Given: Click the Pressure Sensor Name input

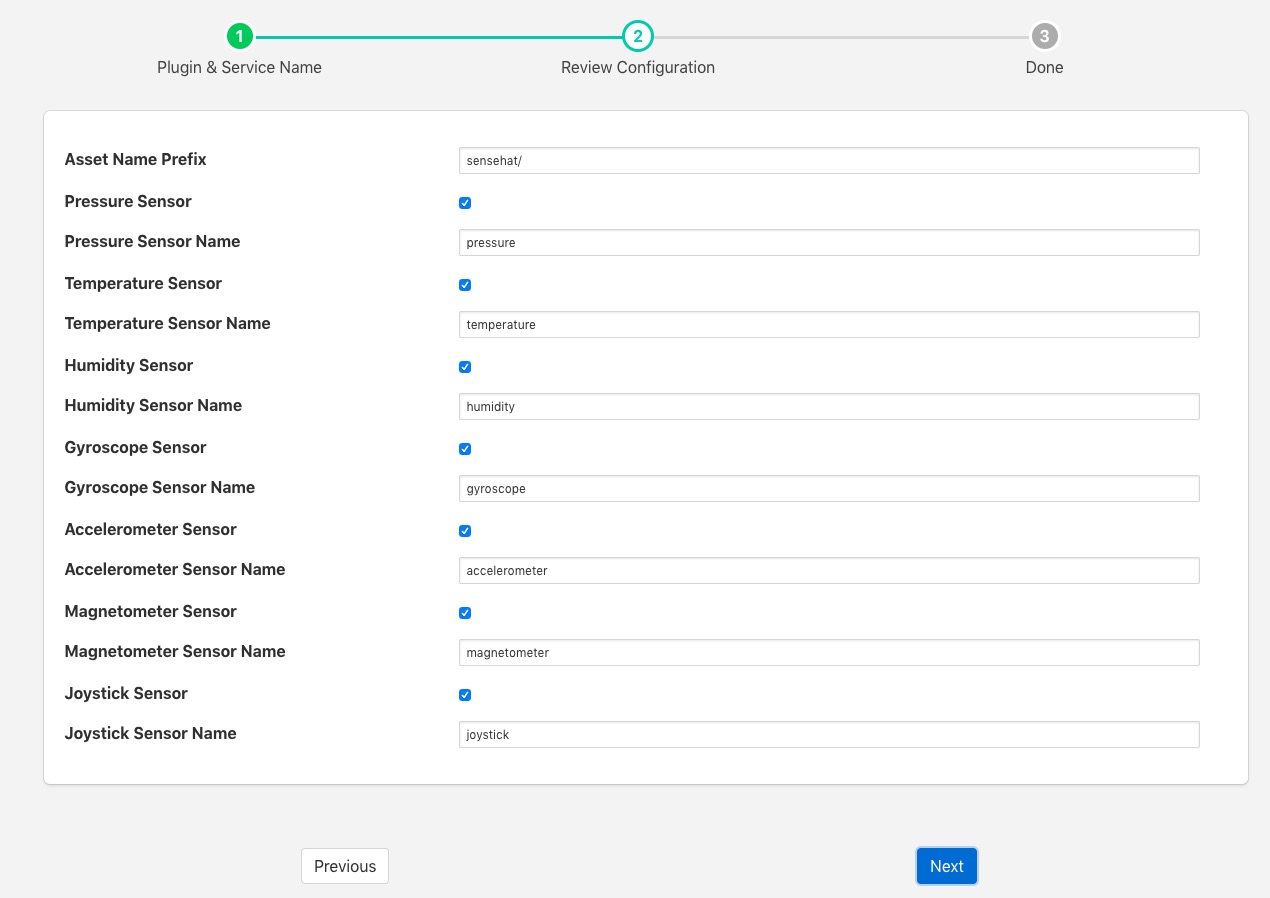Looking at the screenshot, I should click(x=828, y=243).
